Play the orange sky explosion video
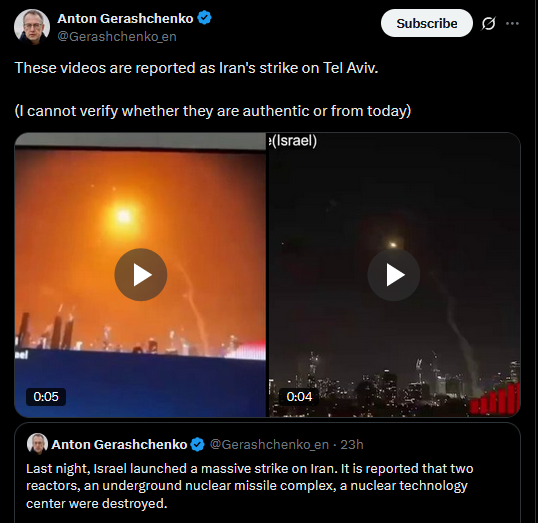Image resolution: width=538 pixels, height=523 pixels. point(141,275)
